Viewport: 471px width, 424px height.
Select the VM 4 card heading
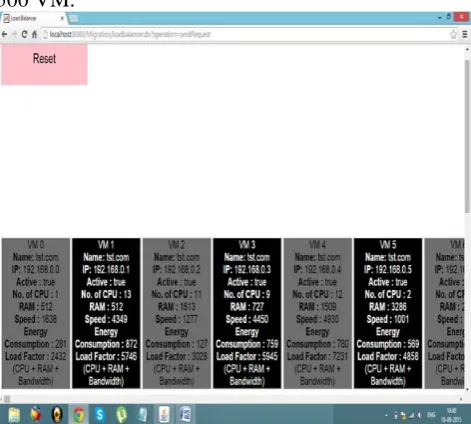pyautogui.click(x=317, y=245)
